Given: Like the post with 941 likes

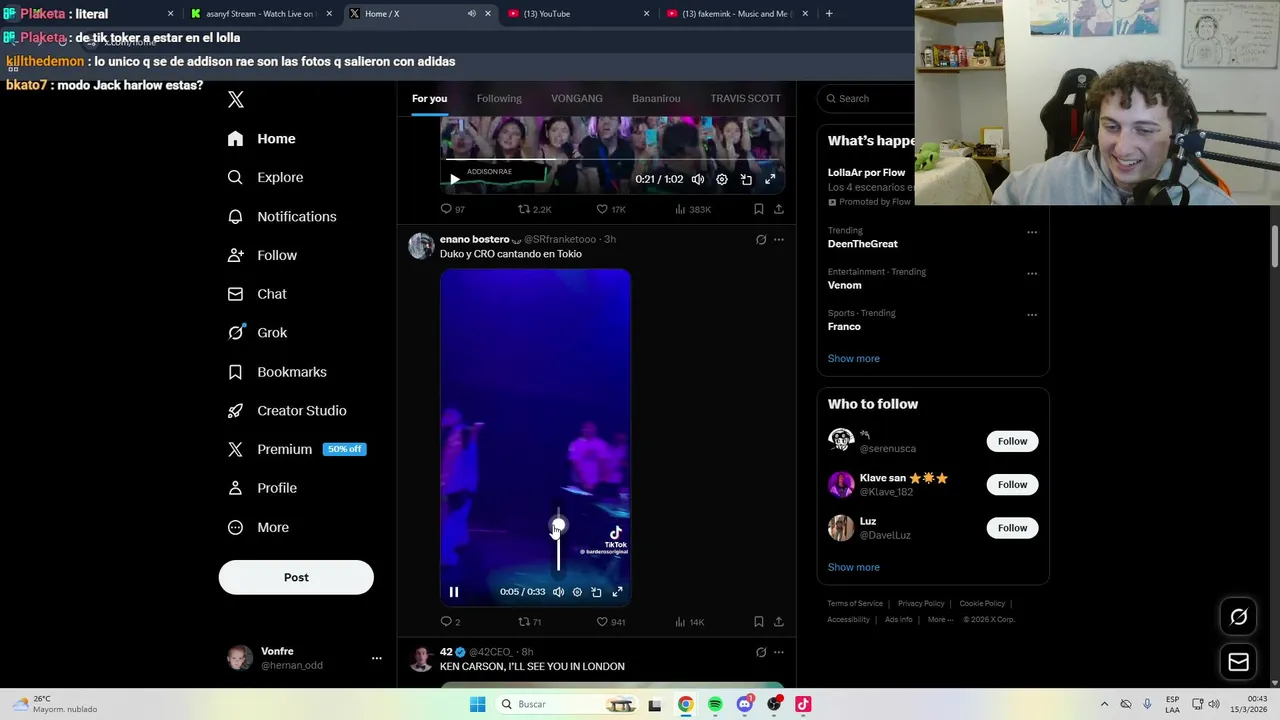Looking at the screenshot, I should (611, 622).
